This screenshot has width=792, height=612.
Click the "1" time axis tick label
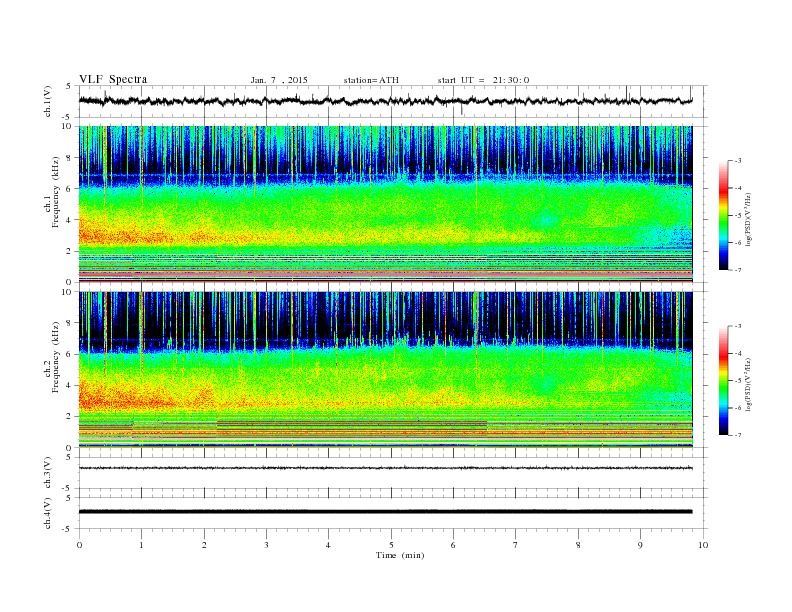(141, 545)
